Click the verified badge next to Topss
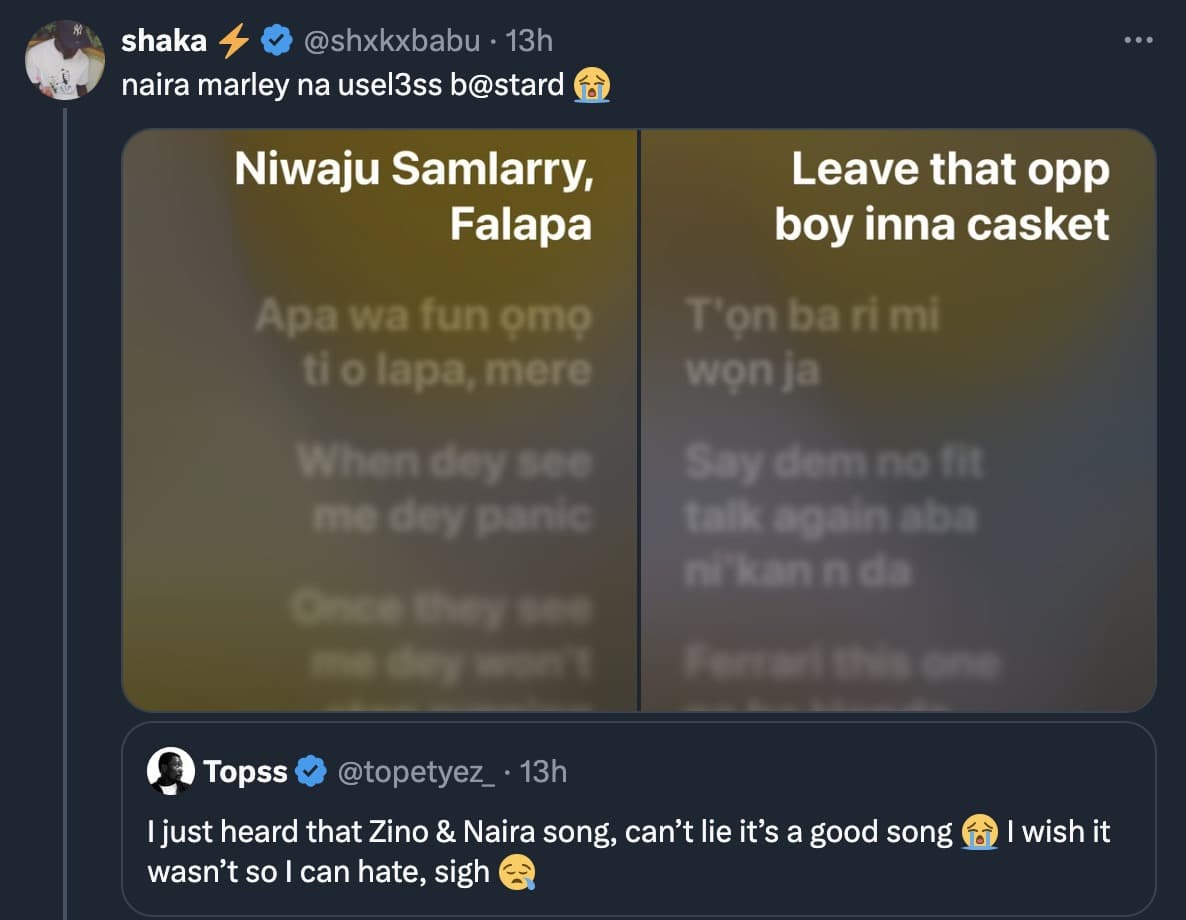This screenshot has width=1186, height=920. click(314, 772)
